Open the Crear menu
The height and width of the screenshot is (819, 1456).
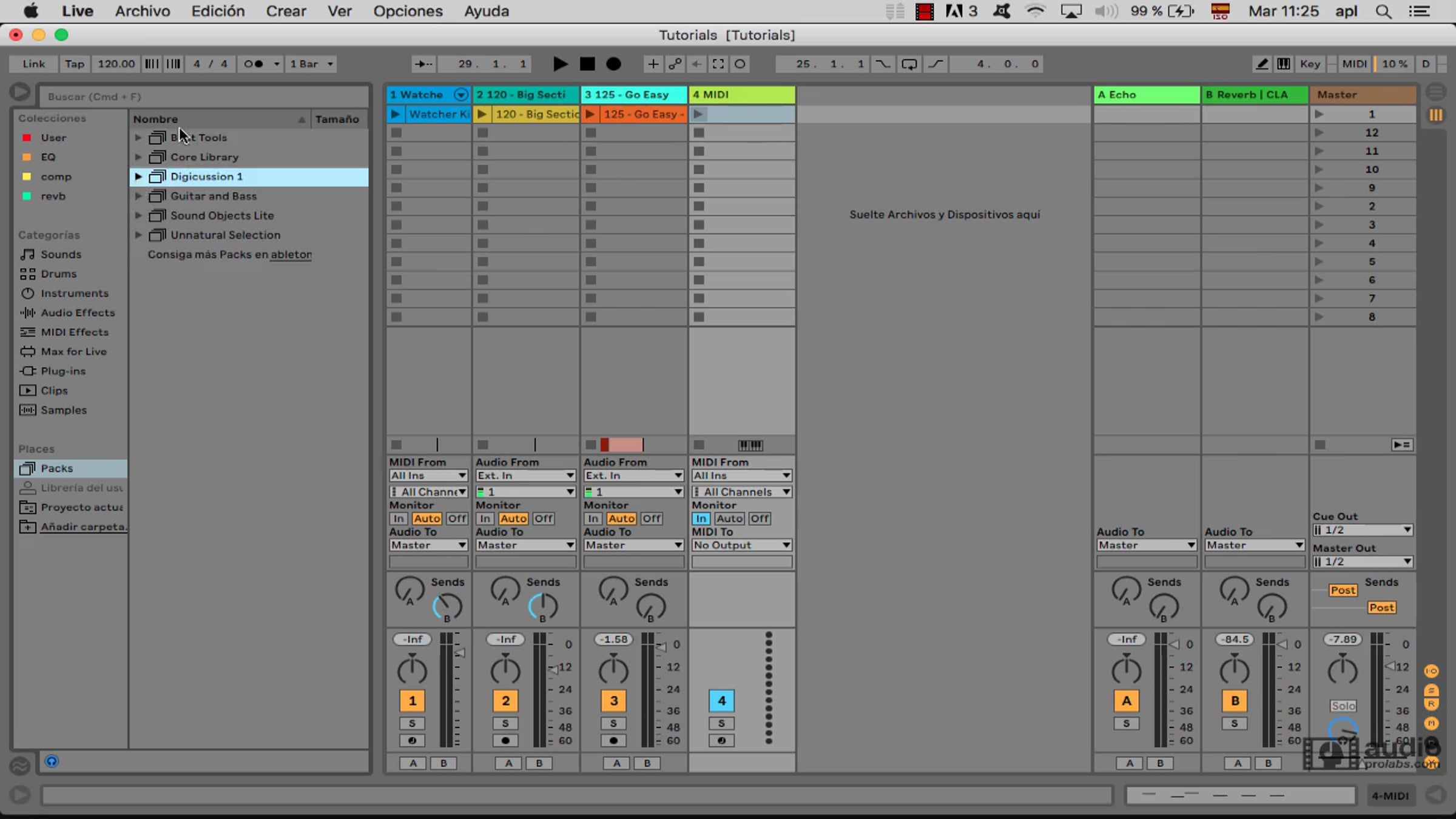286,11
